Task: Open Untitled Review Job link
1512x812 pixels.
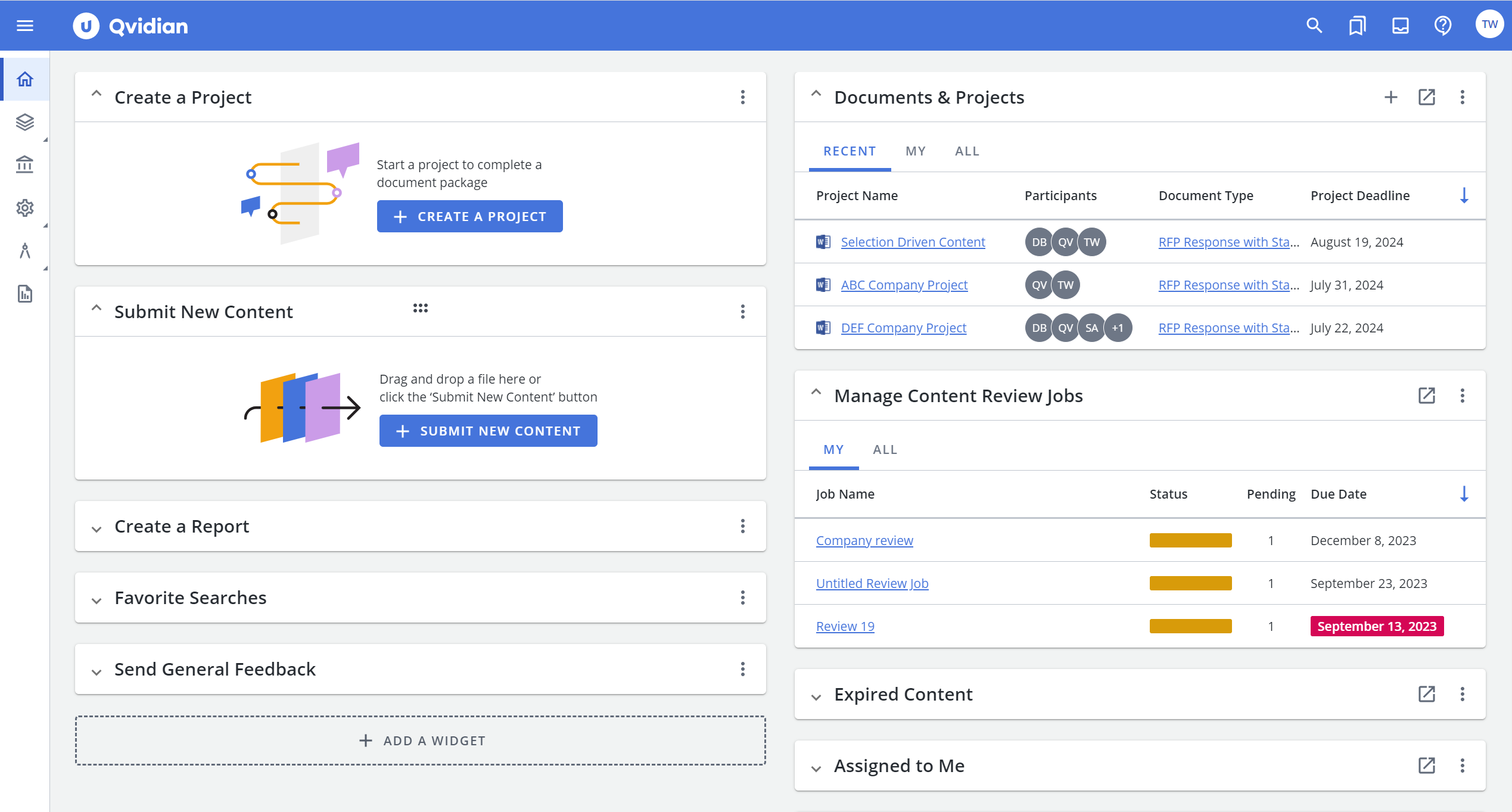Action: coord(872,583)
